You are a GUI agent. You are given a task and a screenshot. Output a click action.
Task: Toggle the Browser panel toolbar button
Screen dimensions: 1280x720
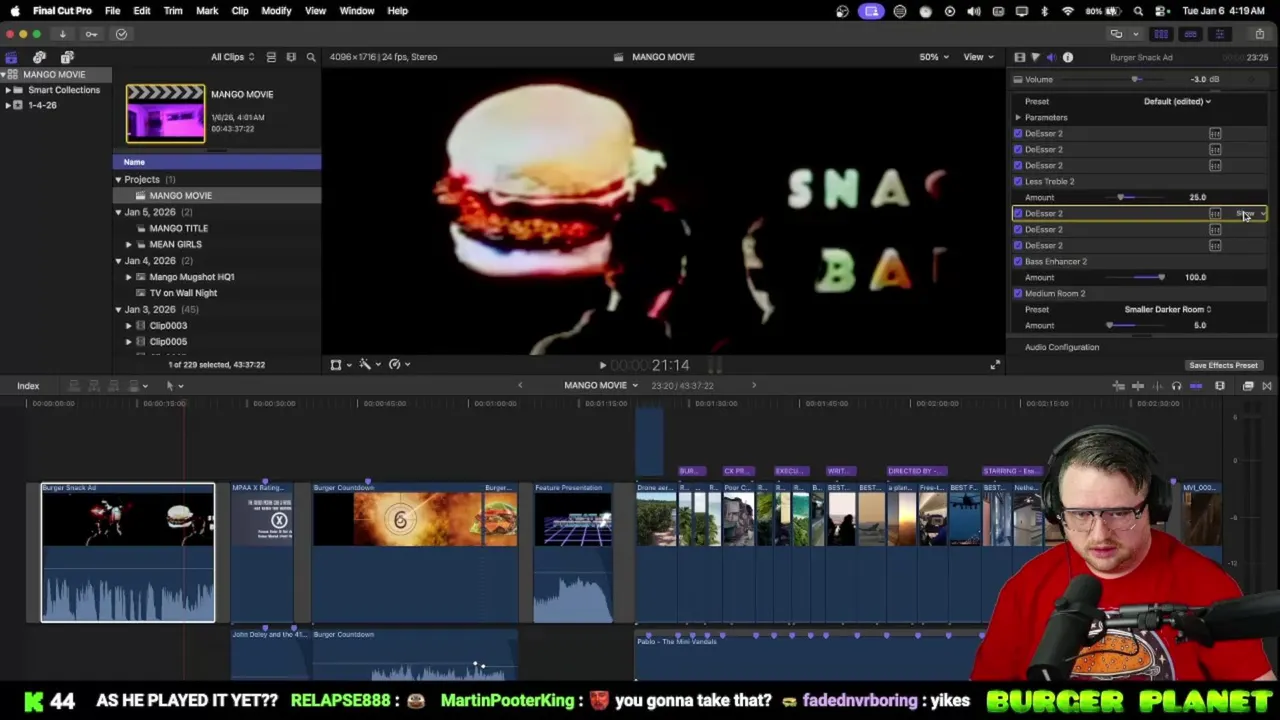1161,34
